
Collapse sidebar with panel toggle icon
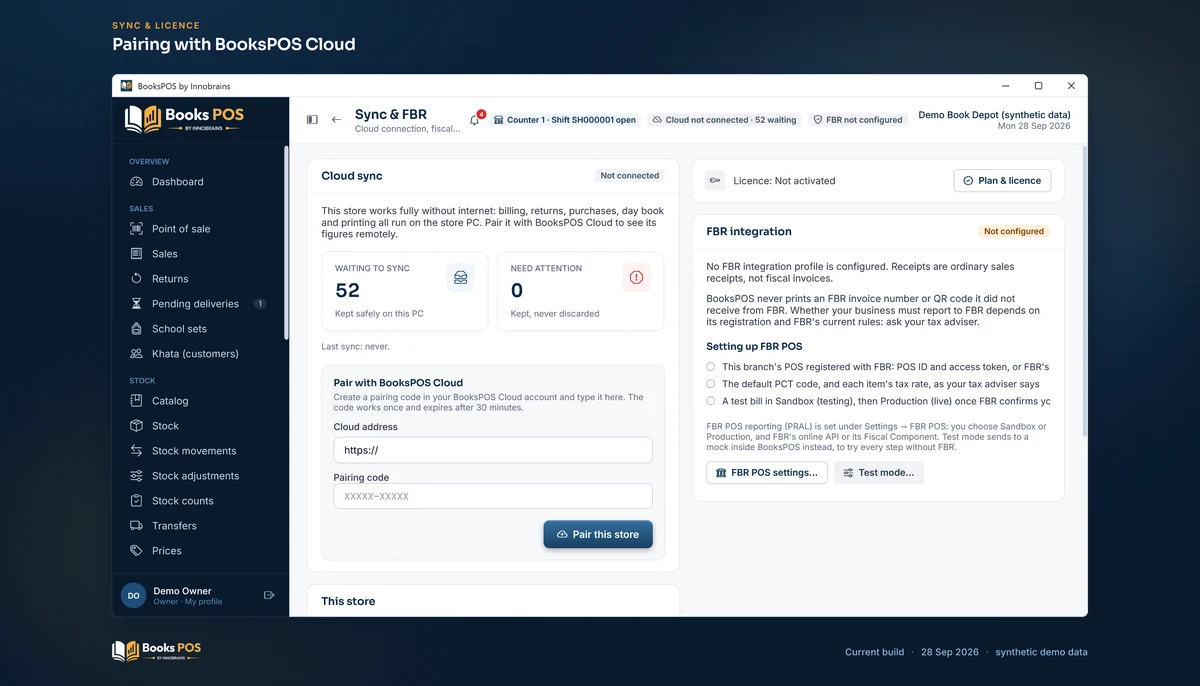tap(312, 120)
